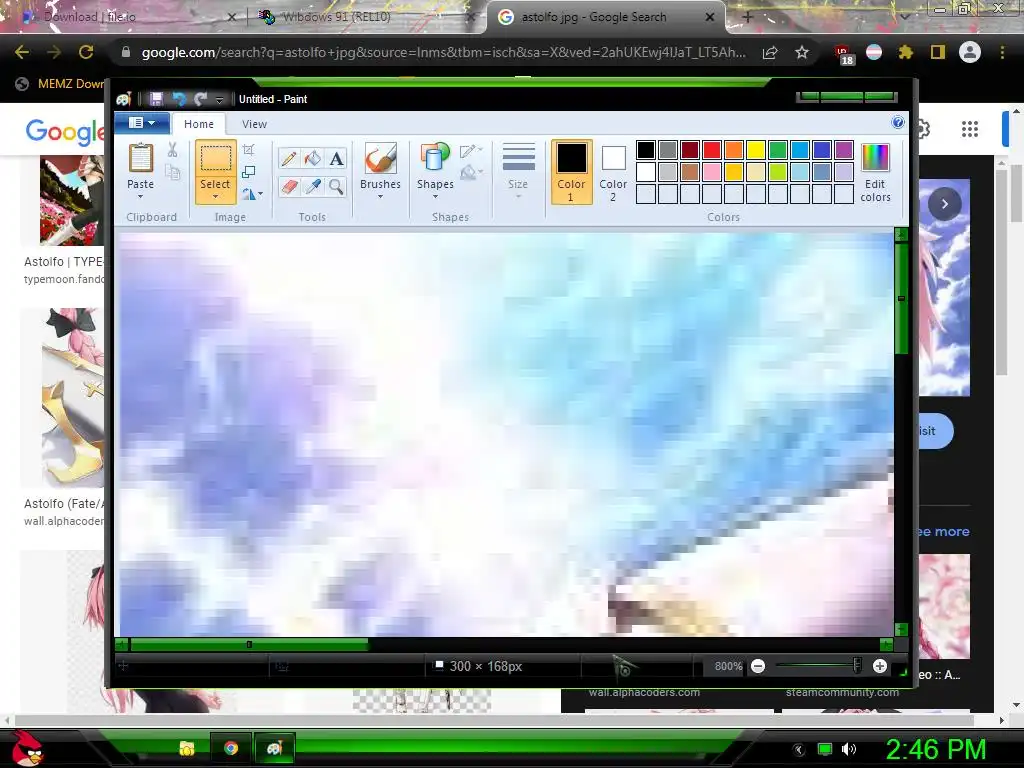Switch to the Home ribbon tab
The width and height of the screenshot is (1024, 768).
point(199,124)
